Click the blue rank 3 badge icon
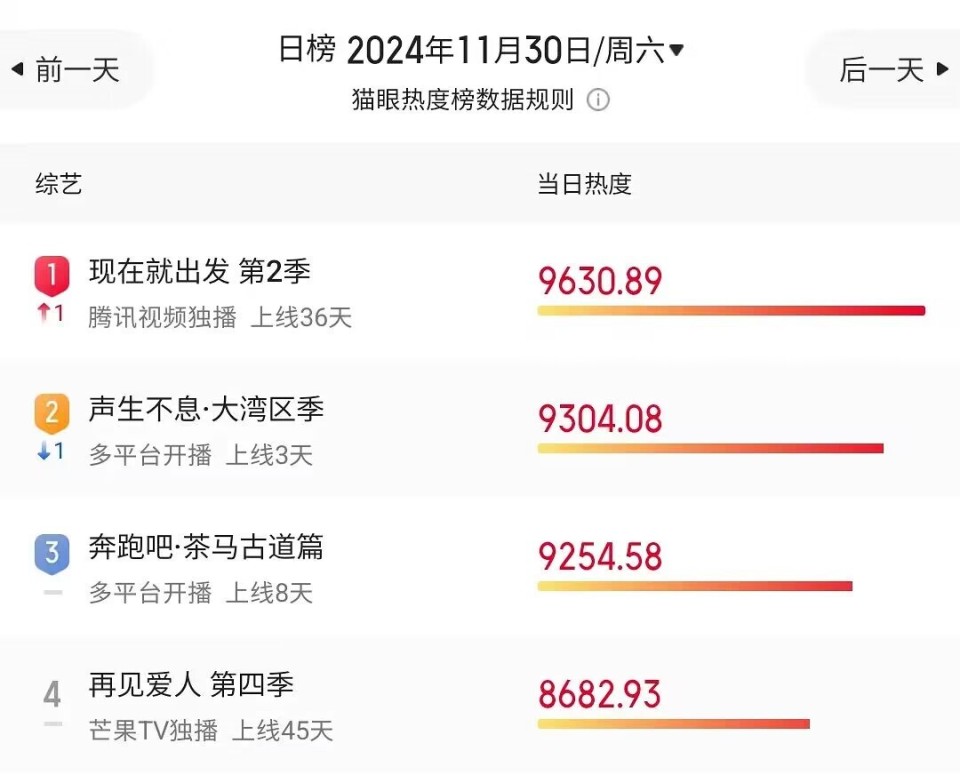Viewport: 960px width, 783px height. (x=51, y=548)
